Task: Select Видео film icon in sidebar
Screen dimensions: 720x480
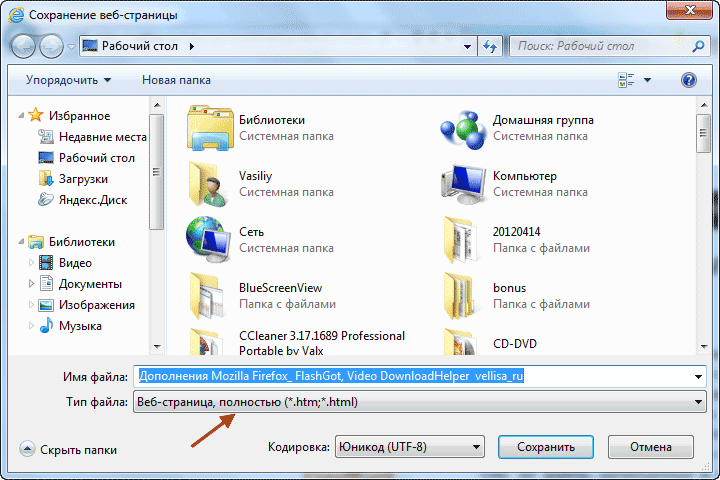Action: pyautogui.click(x=46, y=263)
